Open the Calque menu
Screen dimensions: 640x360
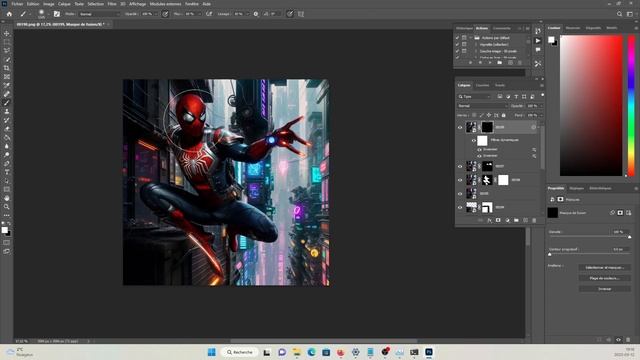pos(64,4)
